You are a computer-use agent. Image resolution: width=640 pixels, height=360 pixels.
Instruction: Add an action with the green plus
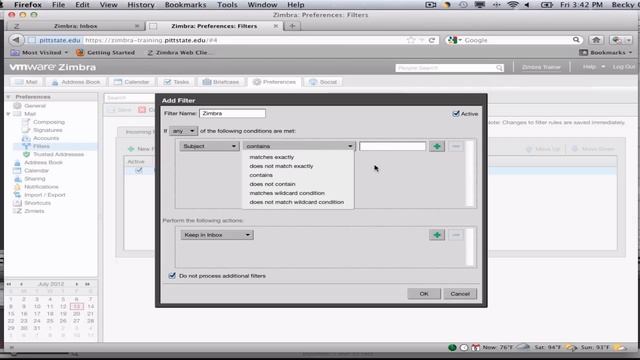tap(437, 235)
